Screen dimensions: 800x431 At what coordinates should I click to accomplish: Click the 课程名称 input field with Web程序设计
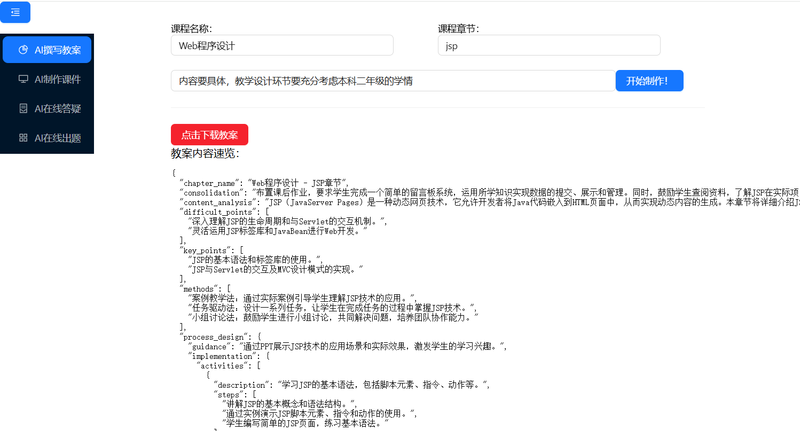pyautogui.click(x=282, y=45)
